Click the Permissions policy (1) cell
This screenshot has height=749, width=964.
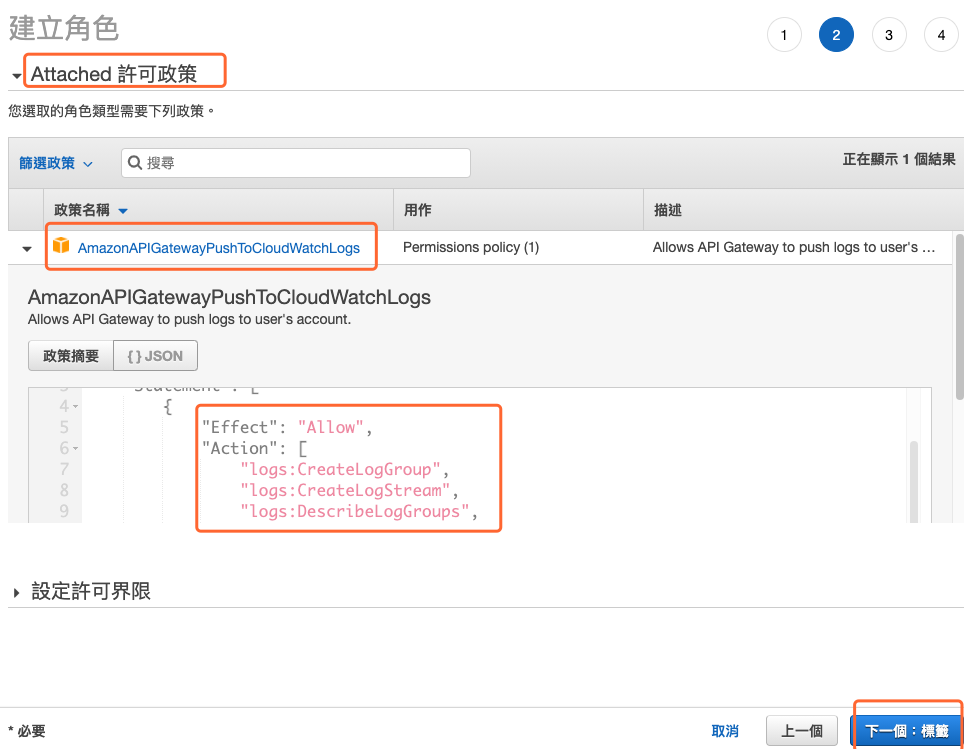click(x=471, y=247)
